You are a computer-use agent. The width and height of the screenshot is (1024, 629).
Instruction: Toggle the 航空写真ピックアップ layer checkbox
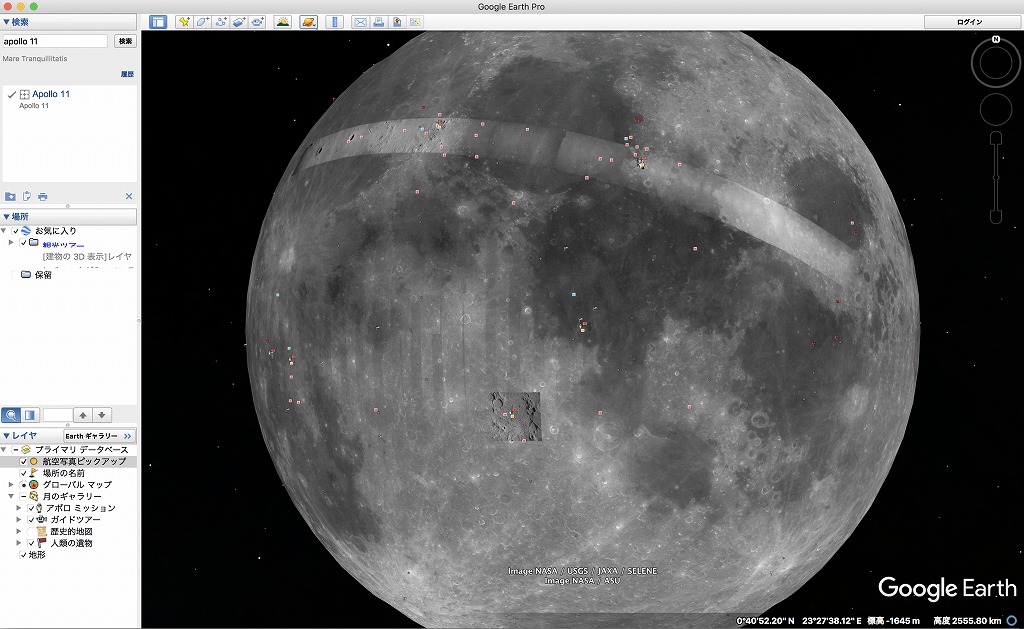pyautogui.click(x=24, y=461)
